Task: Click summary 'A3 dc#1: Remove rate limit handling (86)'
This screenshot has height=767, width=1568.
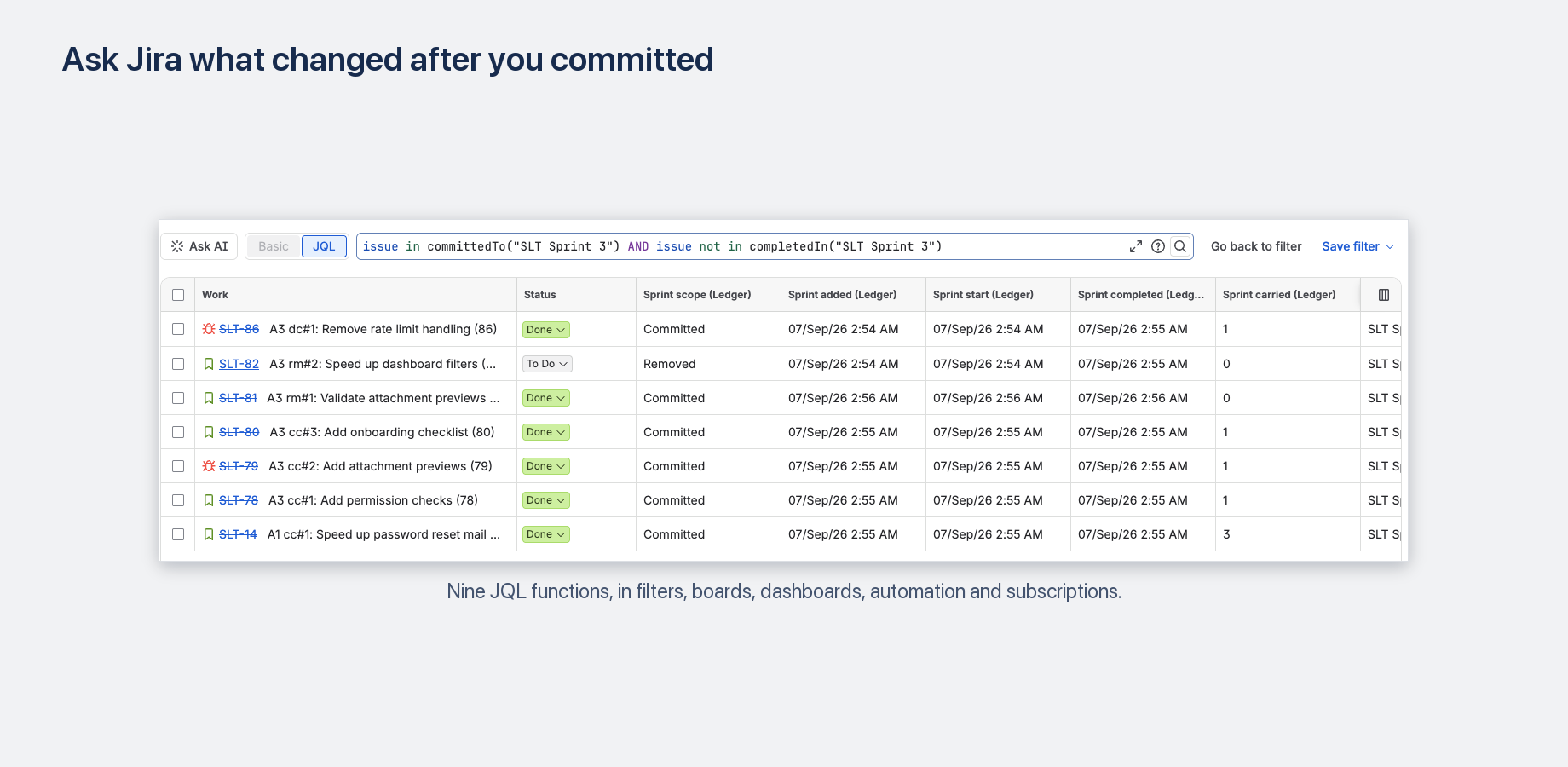Action: point(383,329)
